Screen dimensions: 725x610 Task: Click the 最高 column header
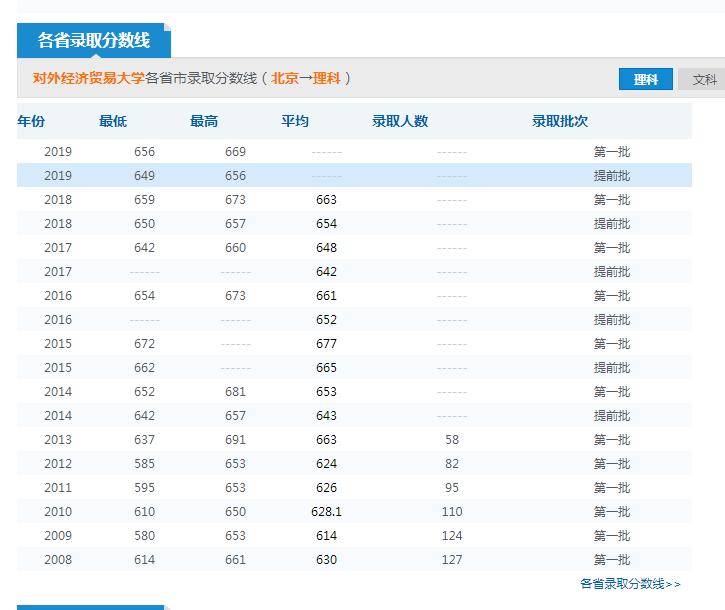[x=204, y=121]
